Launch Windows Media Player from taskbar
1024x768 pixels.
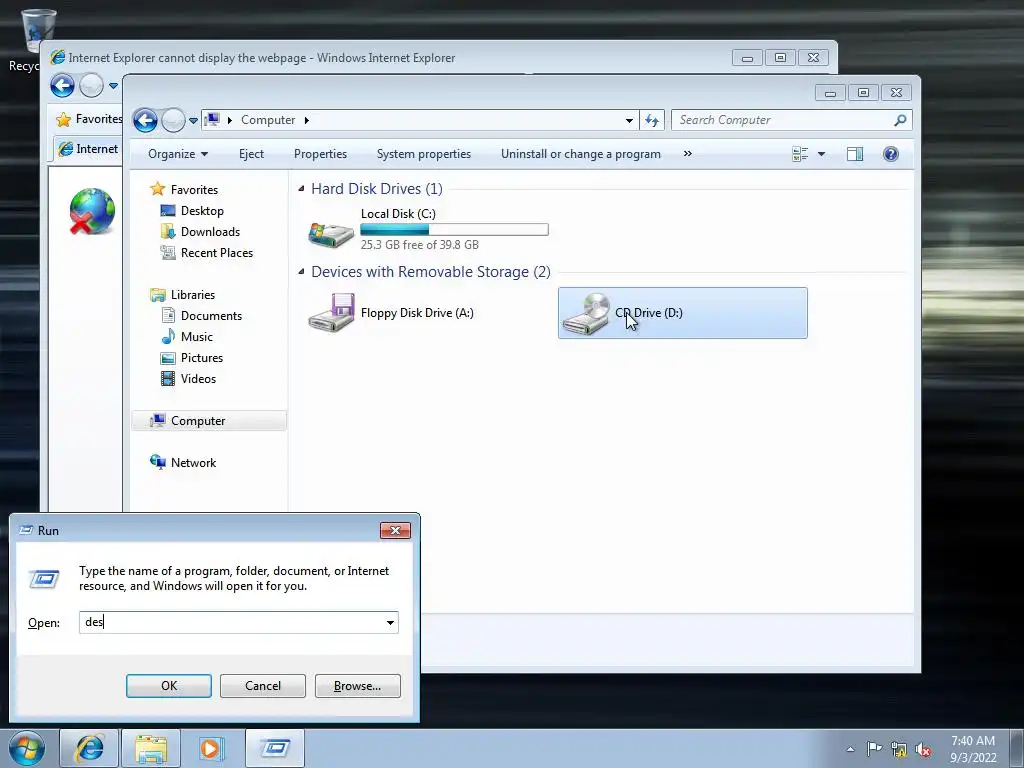click(x=210, y=748)
